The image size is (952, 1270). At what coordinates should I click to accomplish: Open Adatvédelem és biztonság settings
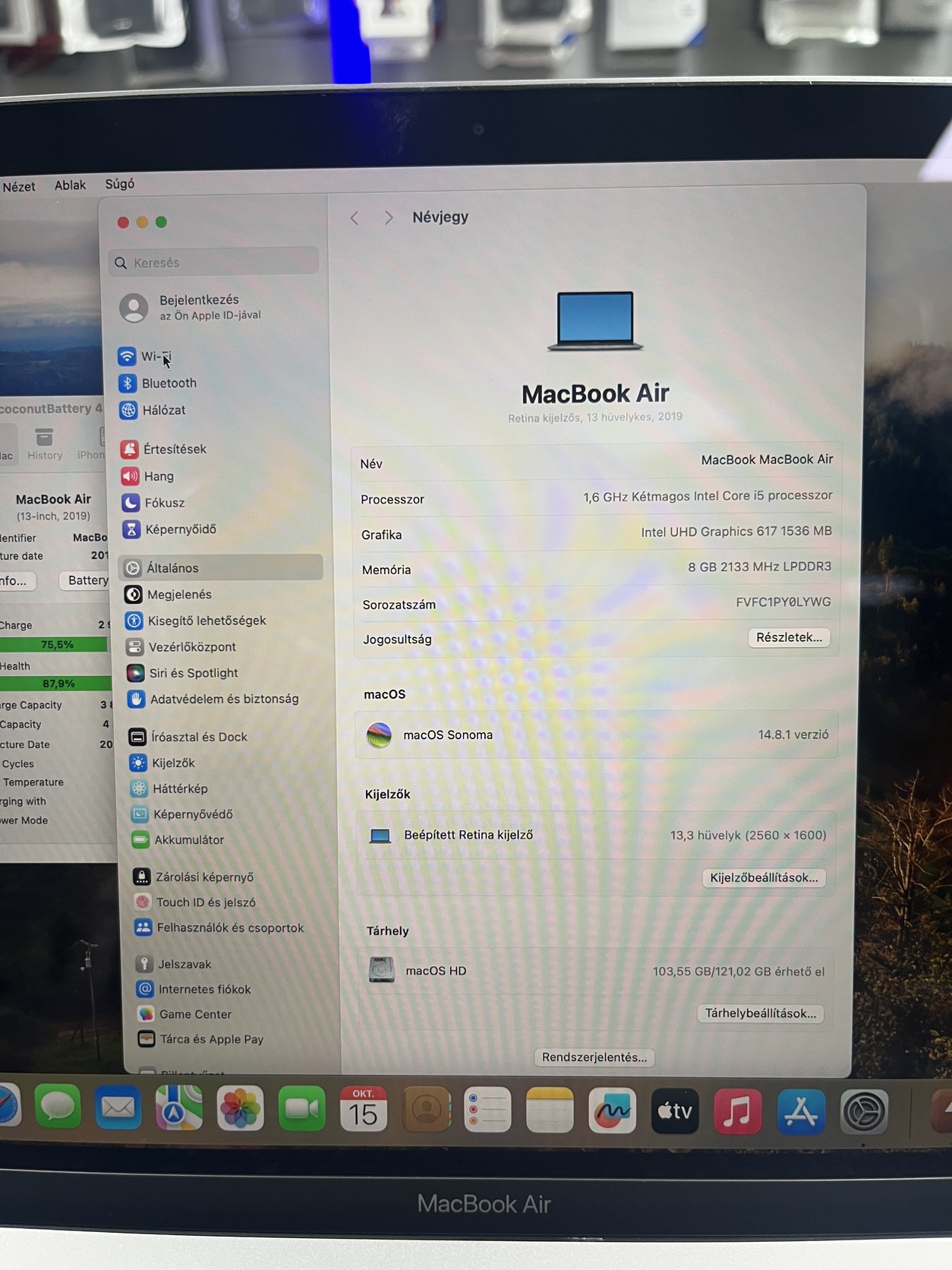click(213, 699)
